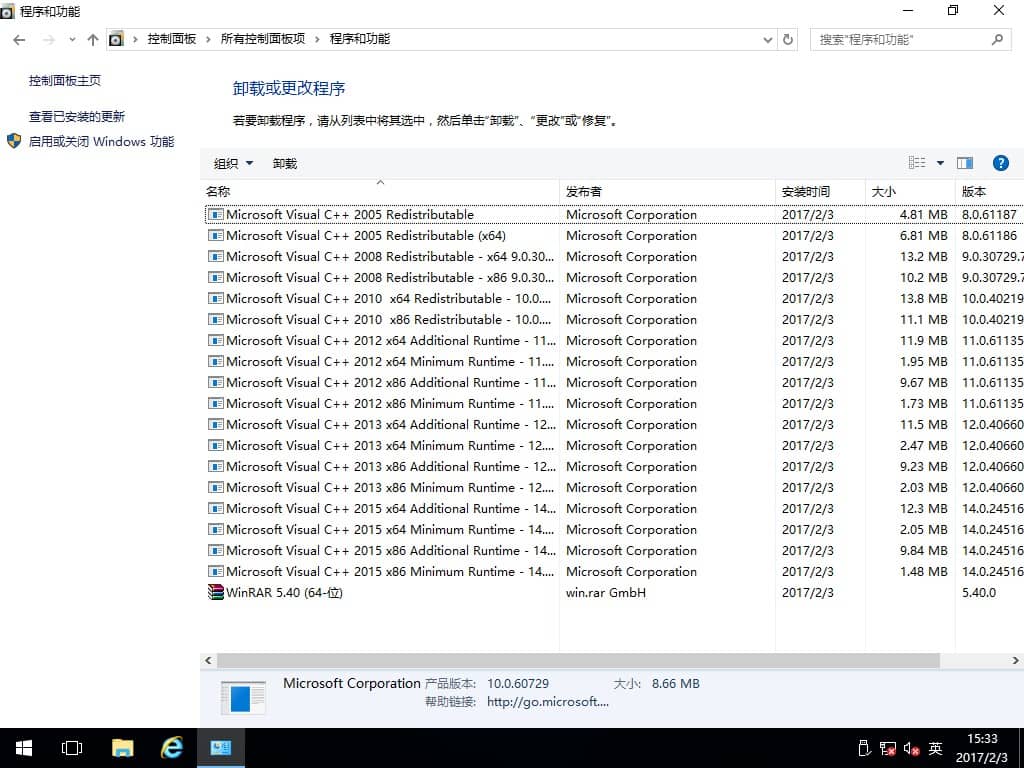Select Visual C++ 2015 x86 Additional Runtime
The image size is (1024, 768).
point(614,551)
